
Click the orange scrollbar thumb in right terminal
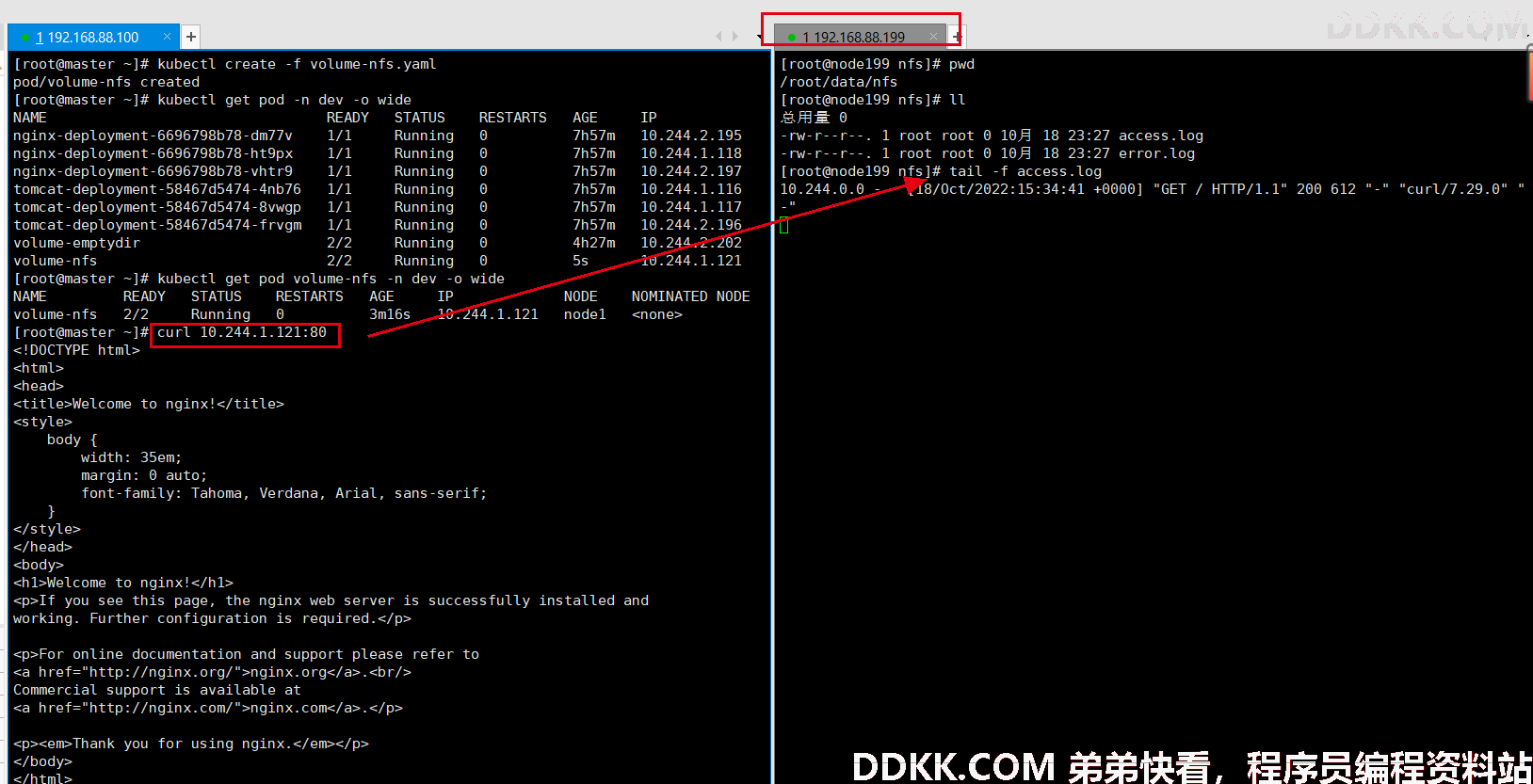pos(1528,75)
